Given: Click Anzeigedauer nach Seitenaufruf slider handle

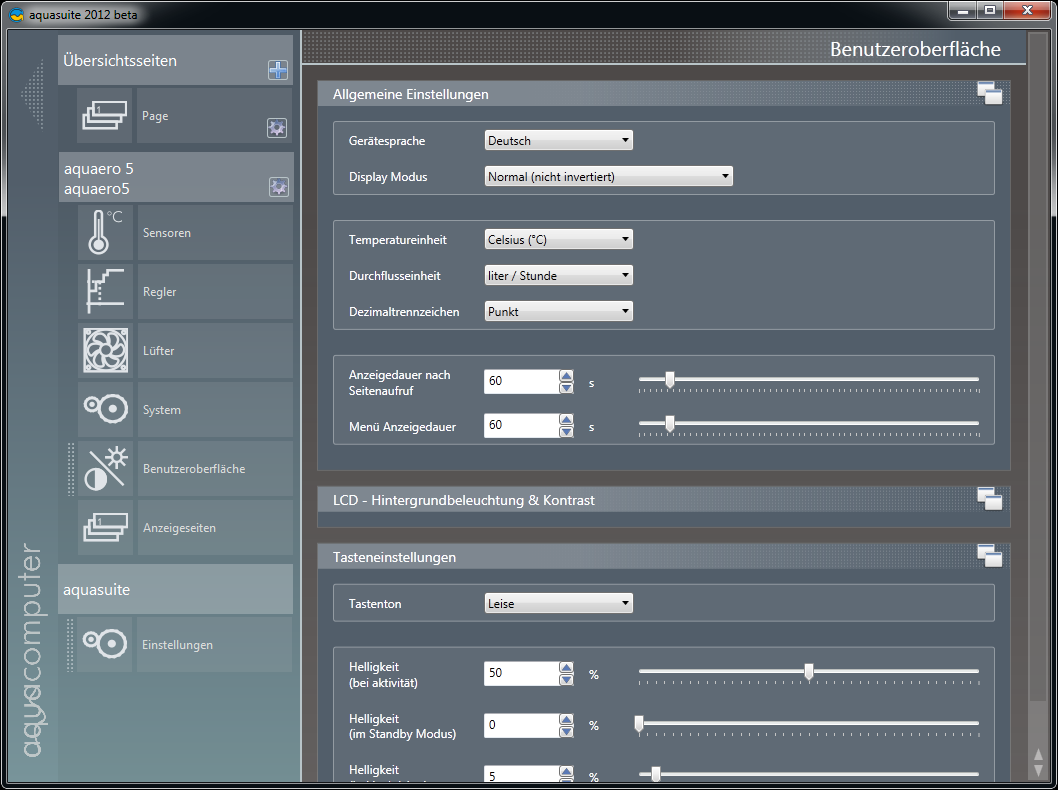Looking at the screenshot, I should pos(669,380).
